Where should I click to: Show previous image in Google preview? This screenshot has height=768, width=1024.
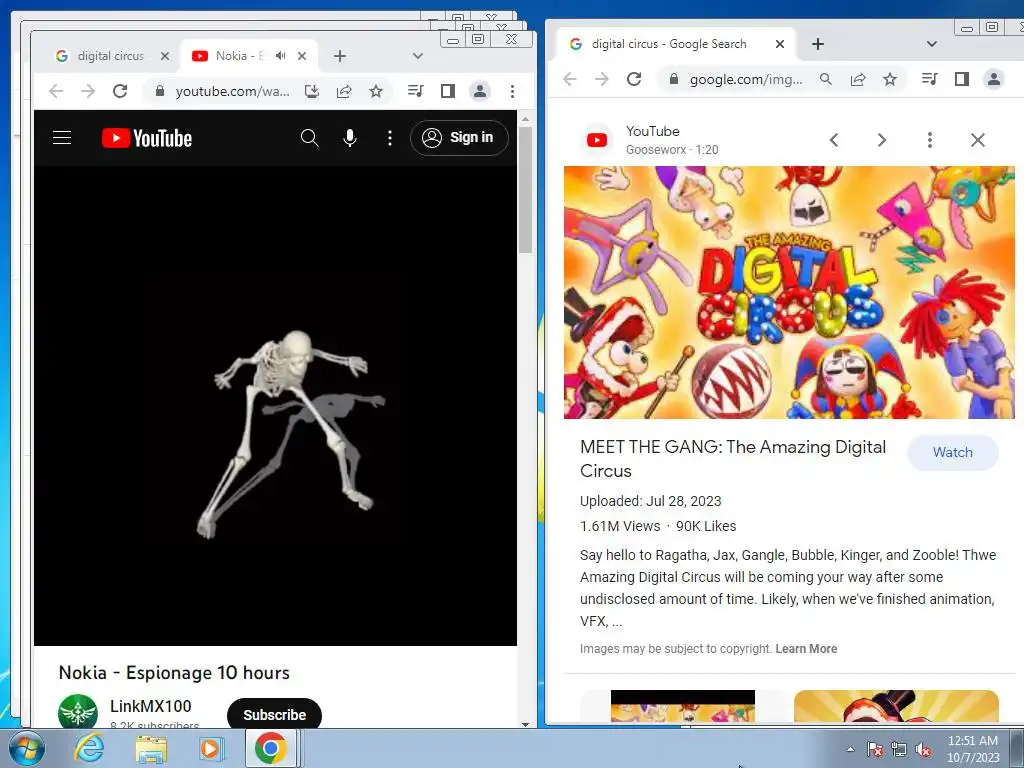[834, 140]
